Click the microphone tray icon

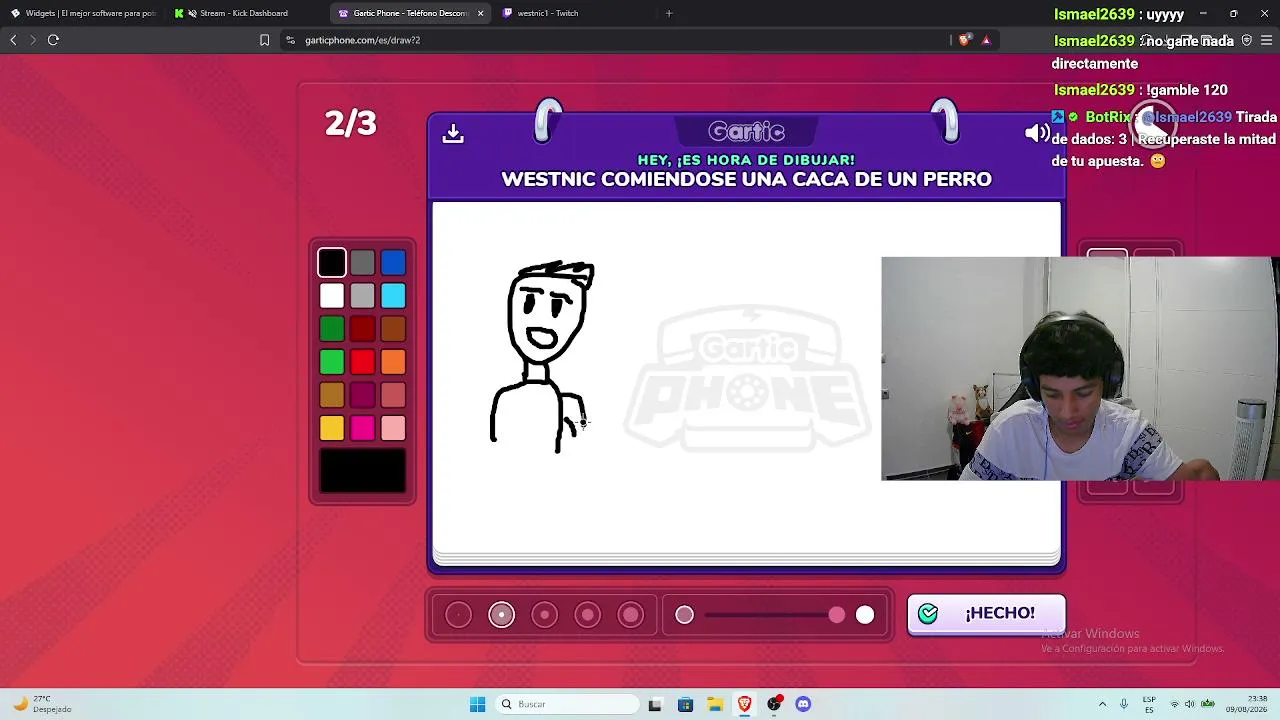1124,704
